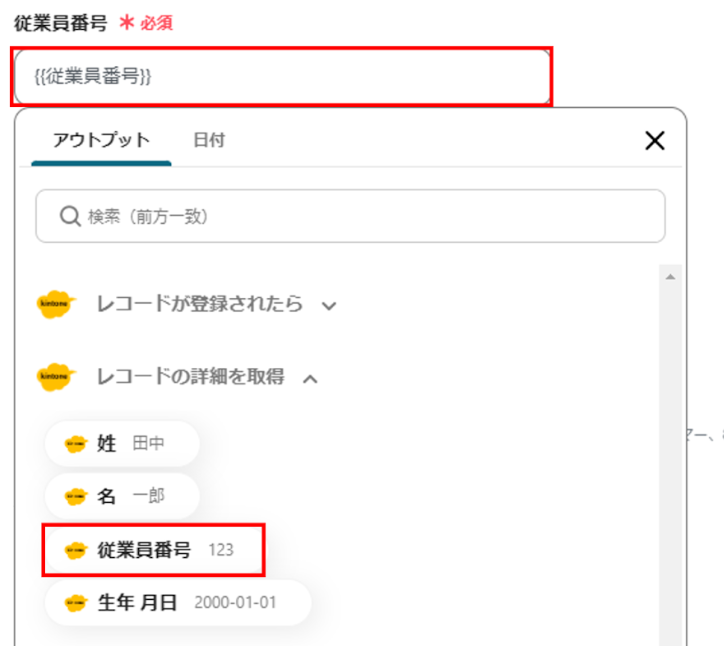Click the kintone icon beside レコードが登録されたら
724x646 pixels.
coord(56,304)
